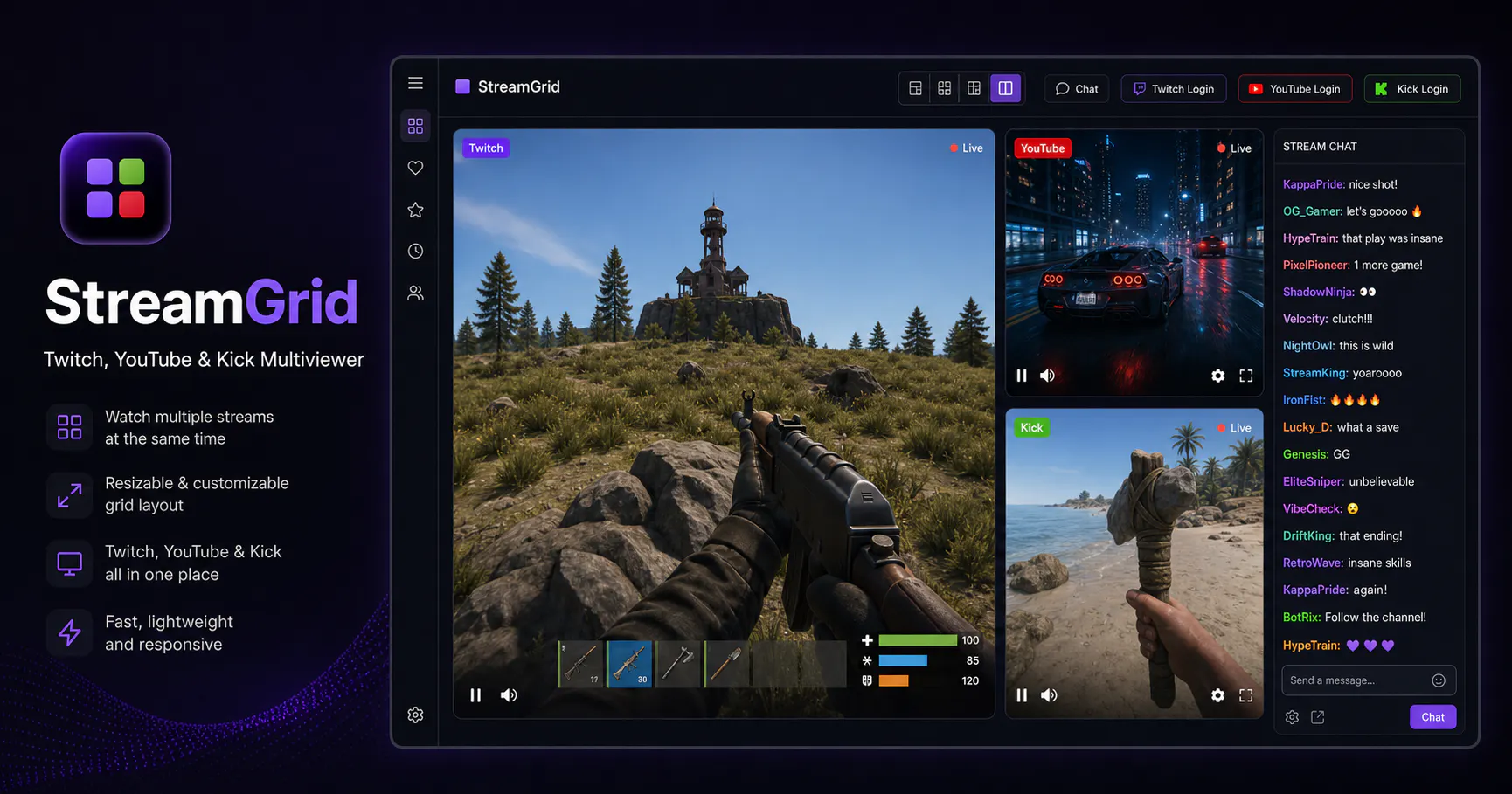Select the first single-focus layout icon

[915, 88]
